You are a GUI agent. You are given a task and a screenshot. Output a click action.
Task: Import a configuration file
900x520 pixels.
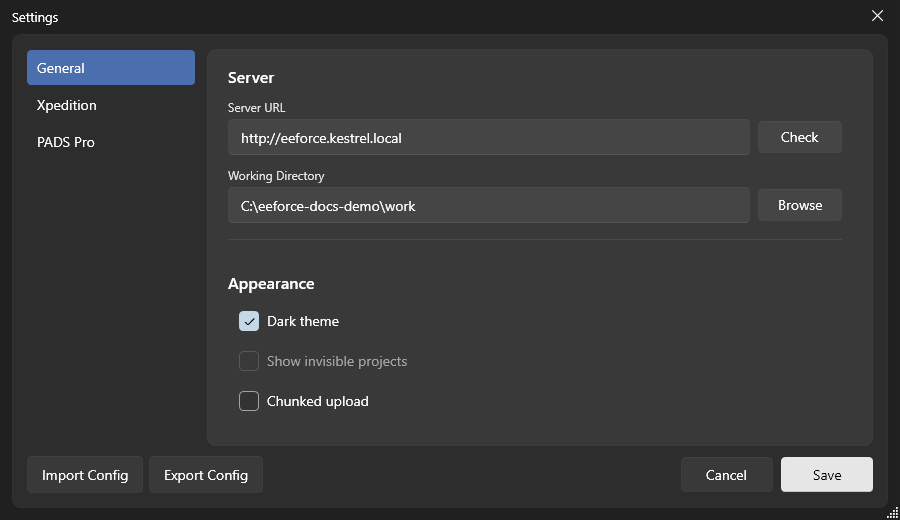[x=85, y=475]
